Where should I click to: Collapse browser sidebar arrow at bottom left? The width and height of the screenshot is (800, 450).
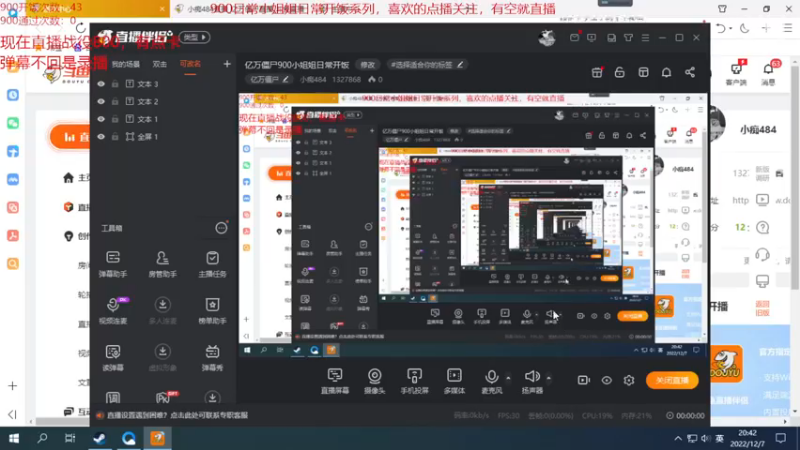12,414
